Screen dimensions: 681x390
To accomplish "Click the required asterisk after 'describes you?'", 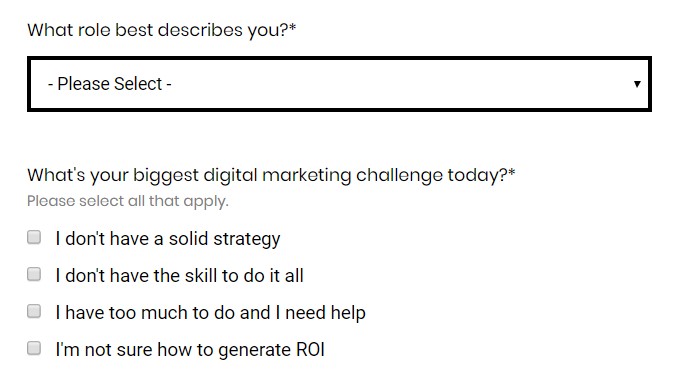I will tap(293, 28).
